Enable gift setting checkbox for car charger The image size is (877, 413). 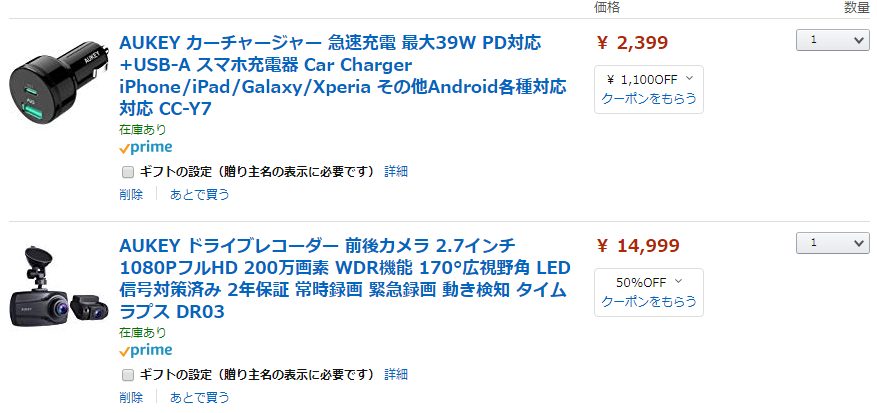[x=128, y=172]
